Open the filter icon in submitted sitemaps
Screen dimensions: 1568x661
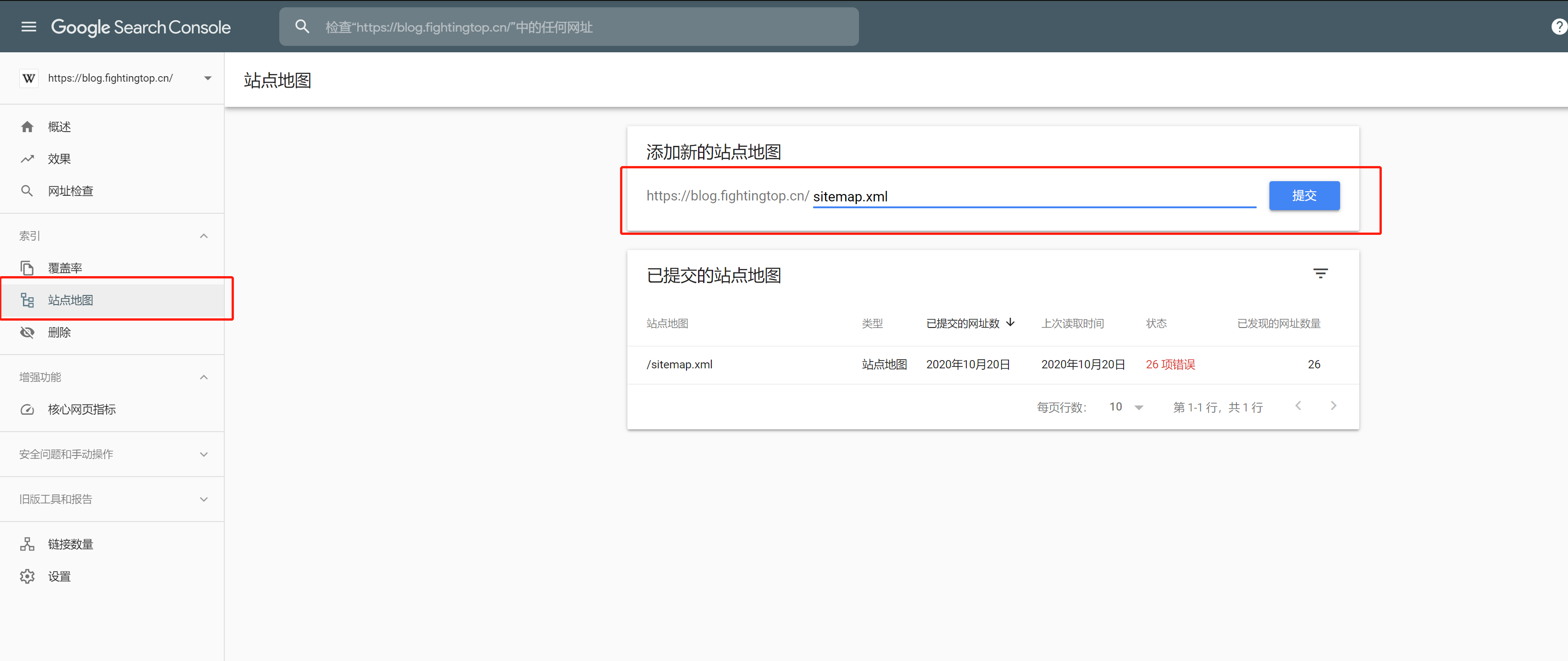coord(1320,274)
